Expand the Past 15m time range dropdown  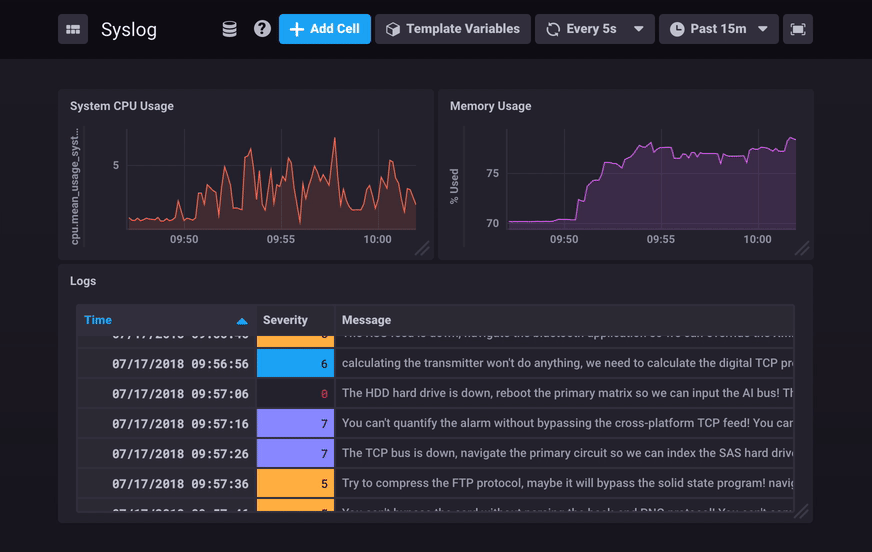pyautogui.click(x=718, y=29)
